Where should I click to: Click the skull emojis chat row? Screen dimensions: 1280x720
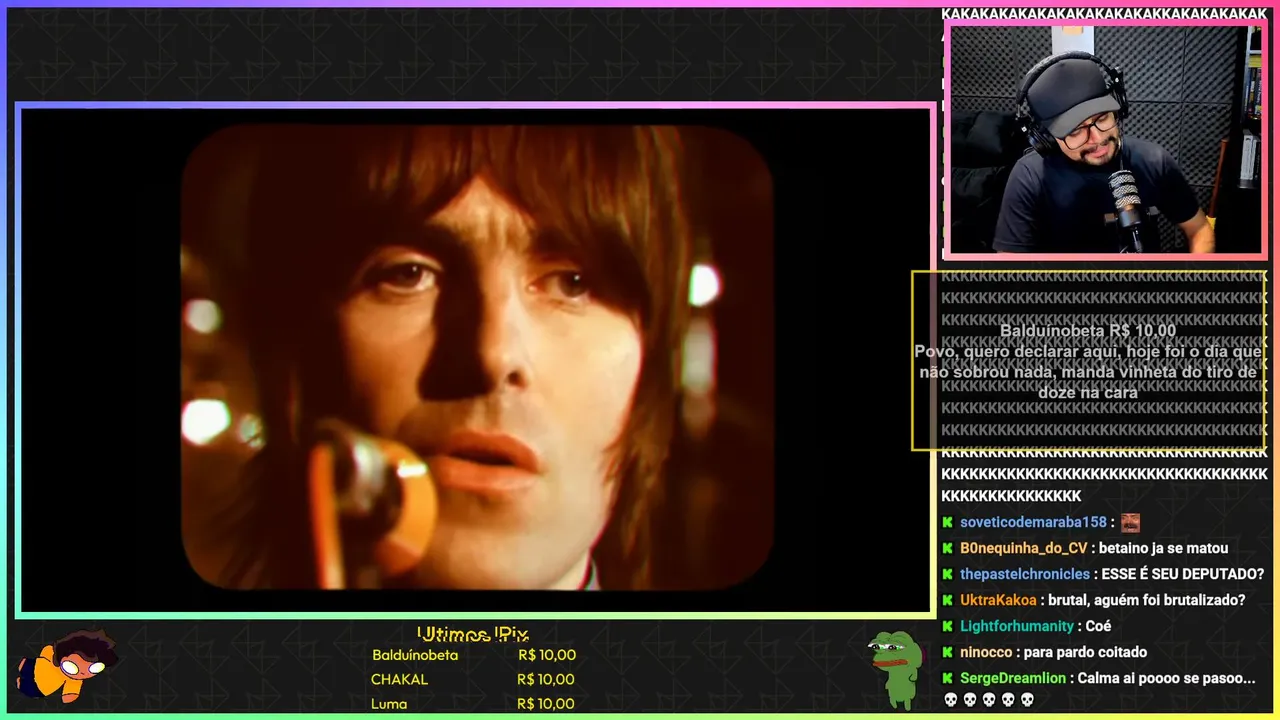pyautogui.click(x=988, y=700)
